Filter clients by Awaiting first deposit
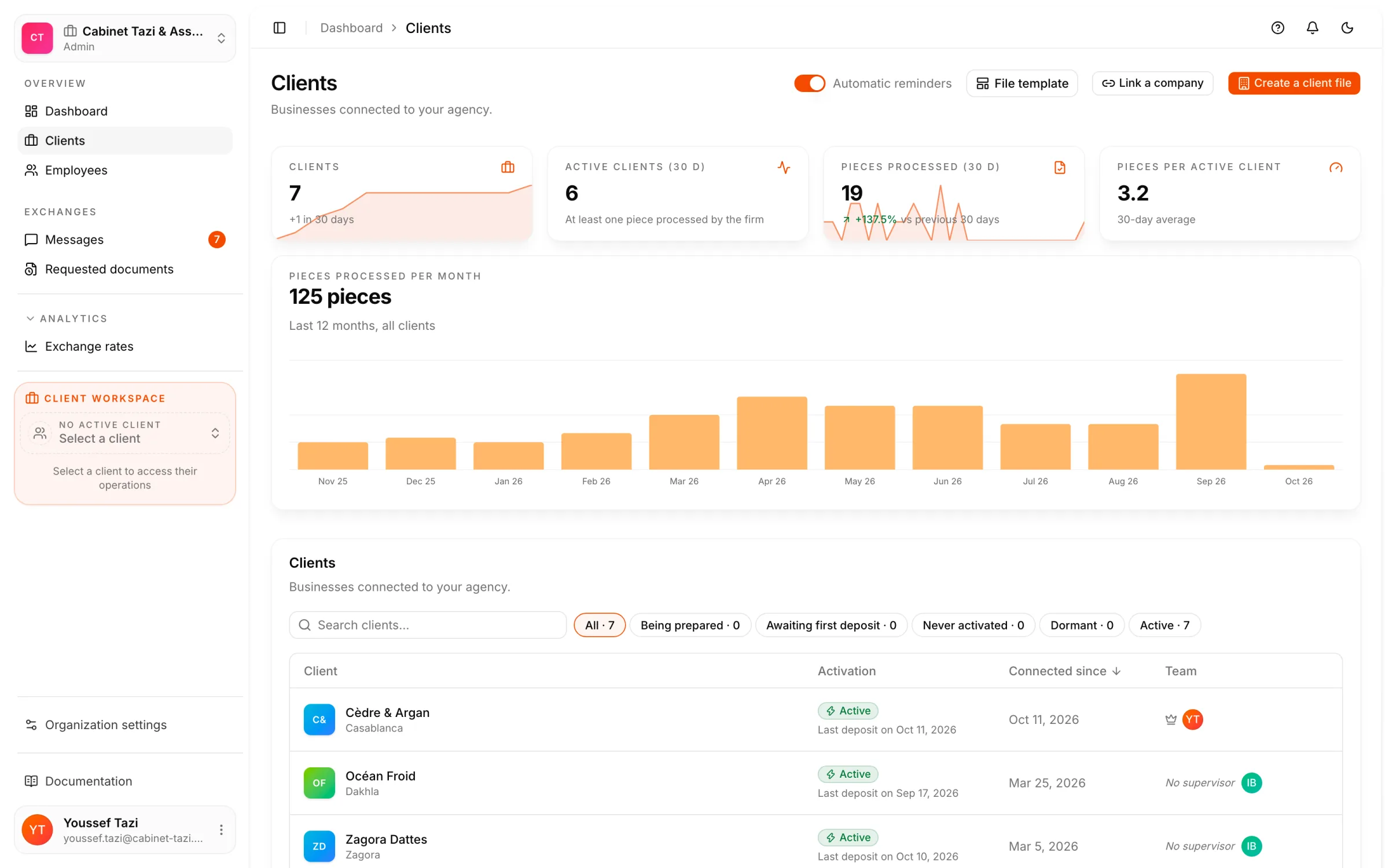Image resolution: width=1389 pixels, height=868 pixels. (831, 625)
